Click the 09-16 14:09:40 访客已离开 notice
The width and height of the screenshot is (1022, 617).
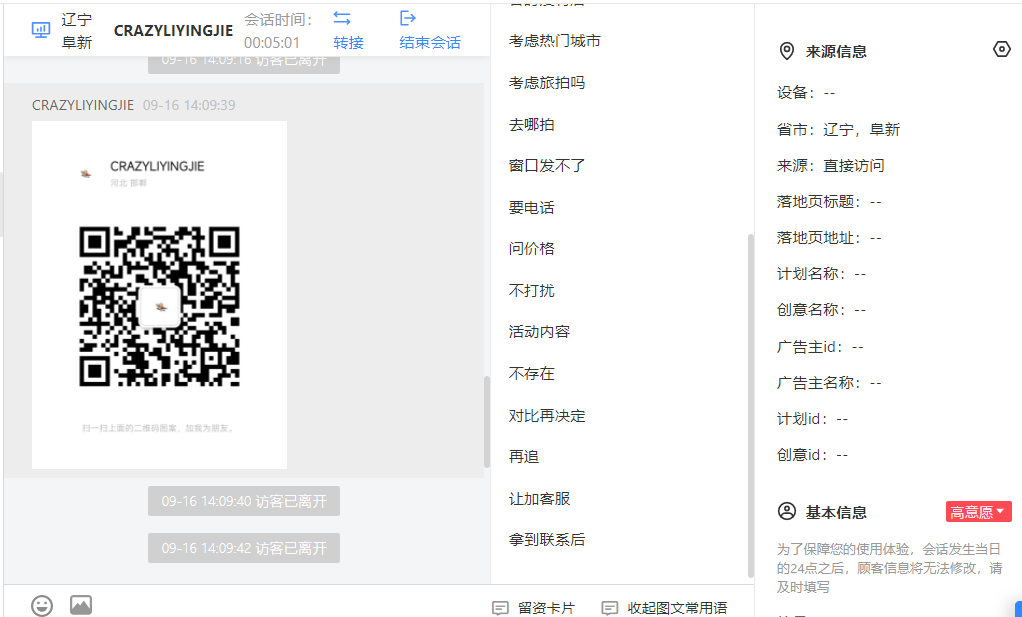pos(244,501)
